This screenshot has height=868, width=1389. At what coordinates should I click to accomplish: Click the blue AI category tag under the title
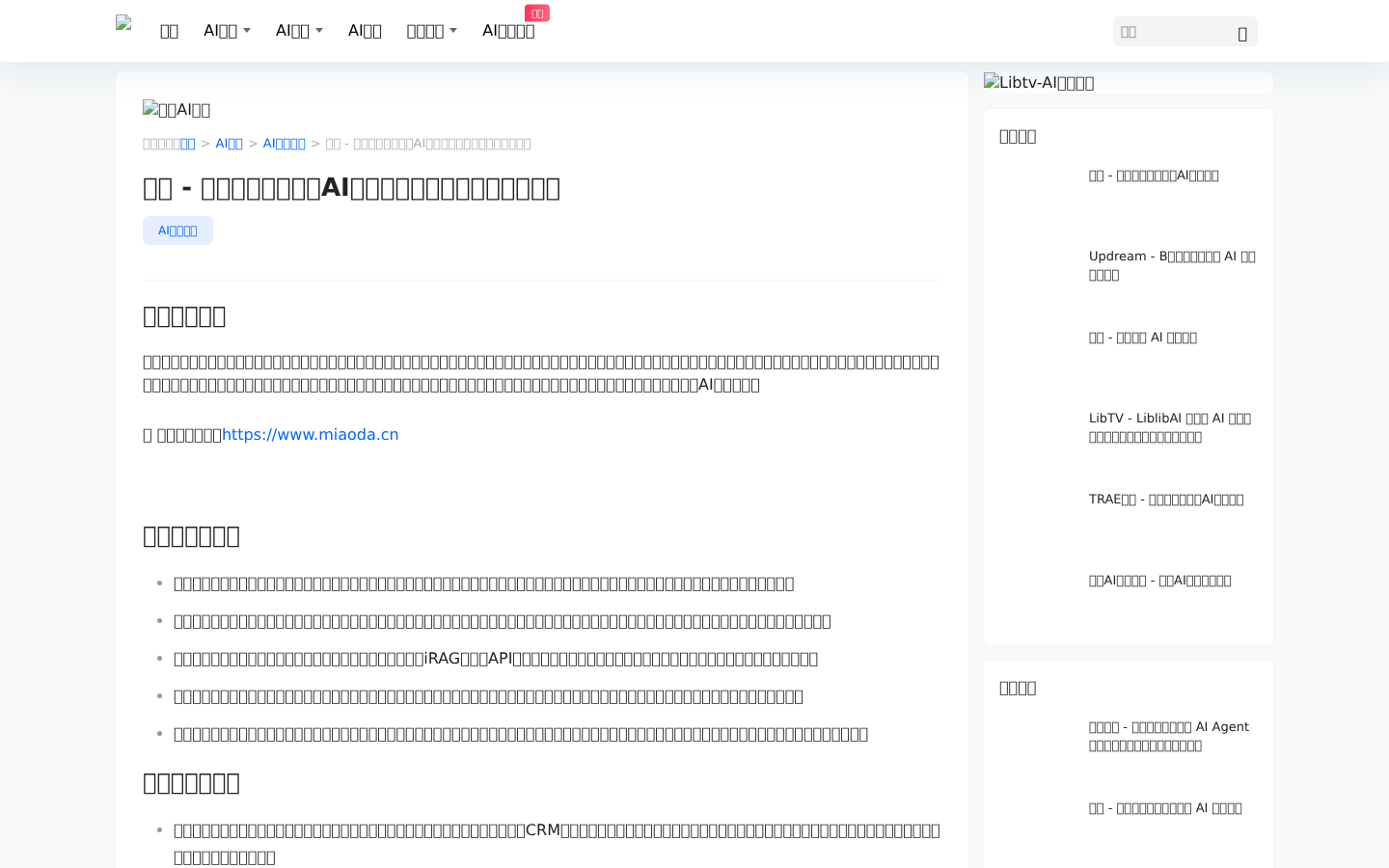coord(177,231)
